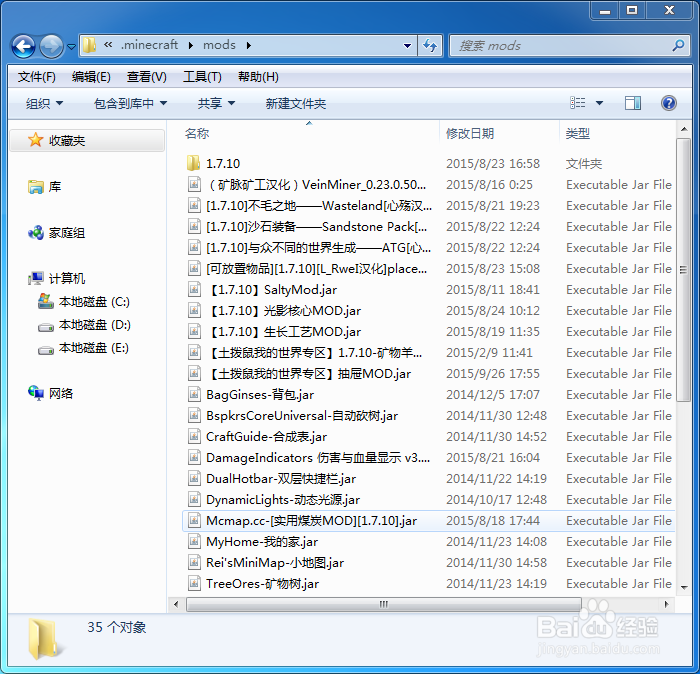The width and height of the screenshot is (700, 674).
Task: Change view with the view icon
Action: coord(578,103)
